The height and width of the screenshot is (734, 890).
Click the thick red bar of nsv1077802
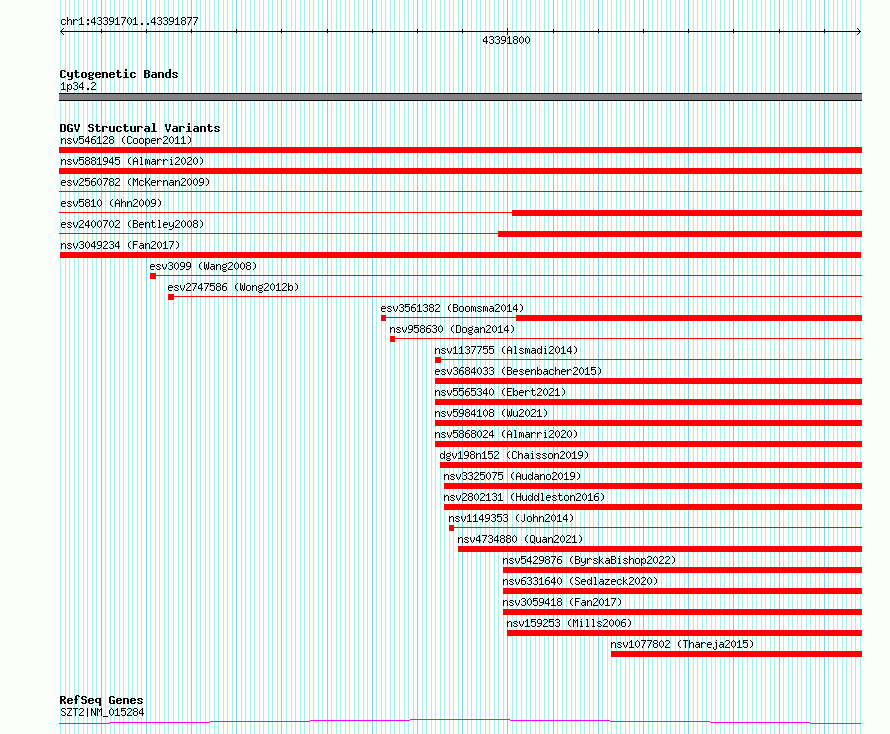pos(736,654)
